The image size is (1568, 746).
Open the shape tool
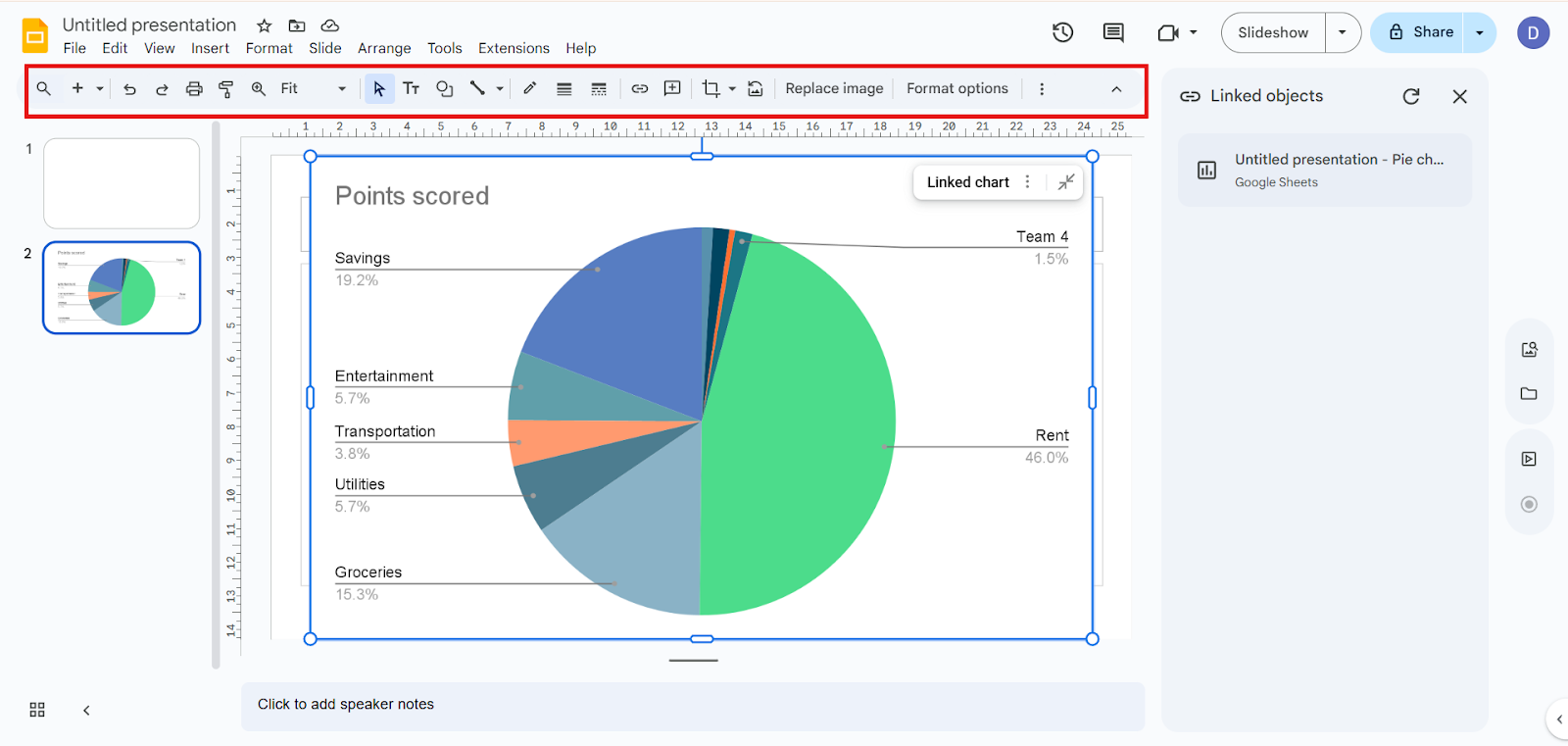click(445, 89)
